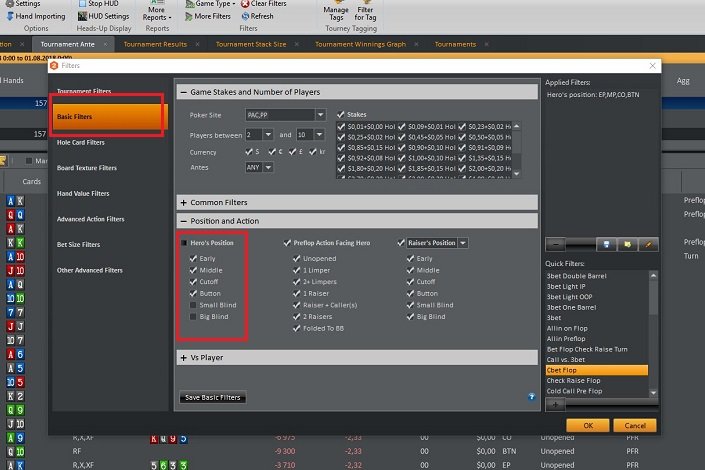Screen dimensions: 705x470
Task: Open HUD Settings from the ribbon
Action: (80, 17)
